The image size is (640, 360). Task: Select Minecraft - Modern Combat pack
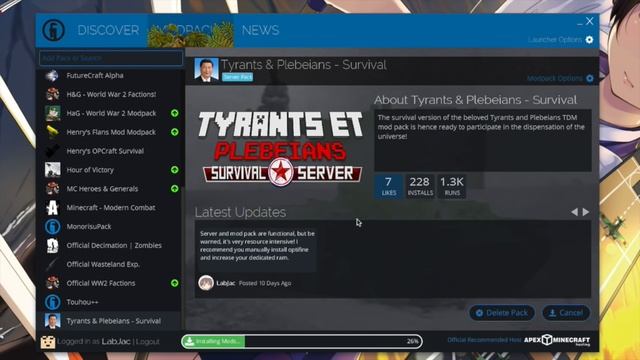[110, 207]
